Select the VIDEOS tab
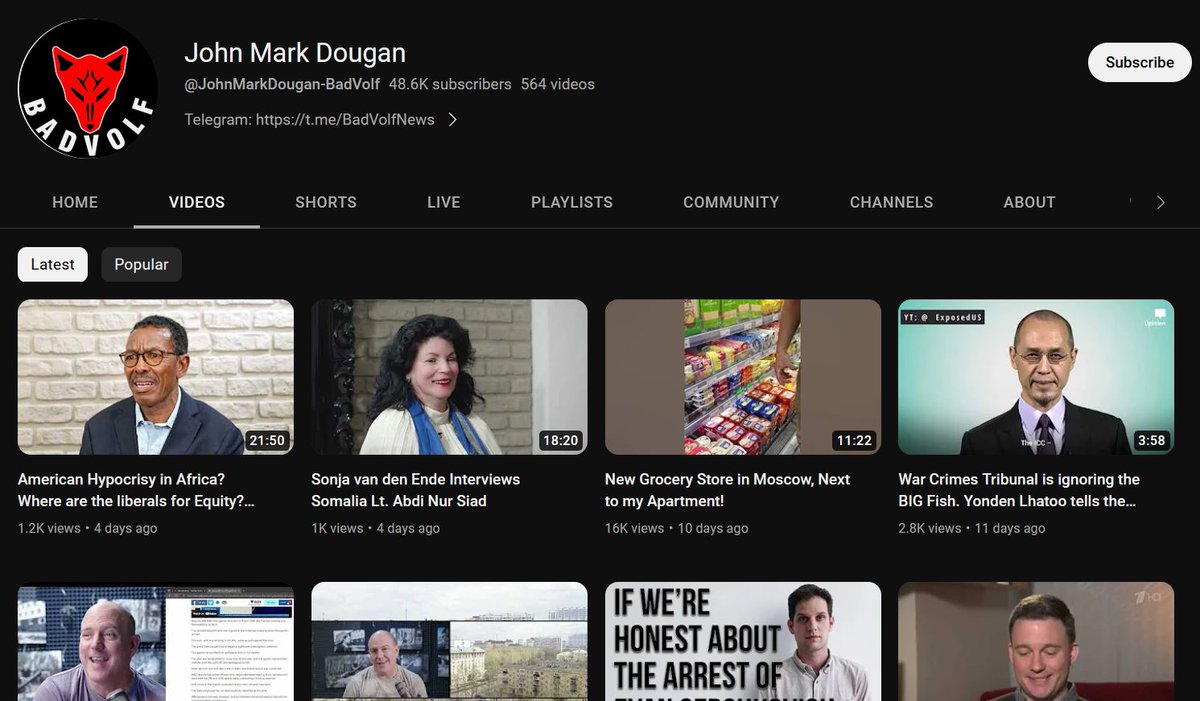 pos(197,202)
